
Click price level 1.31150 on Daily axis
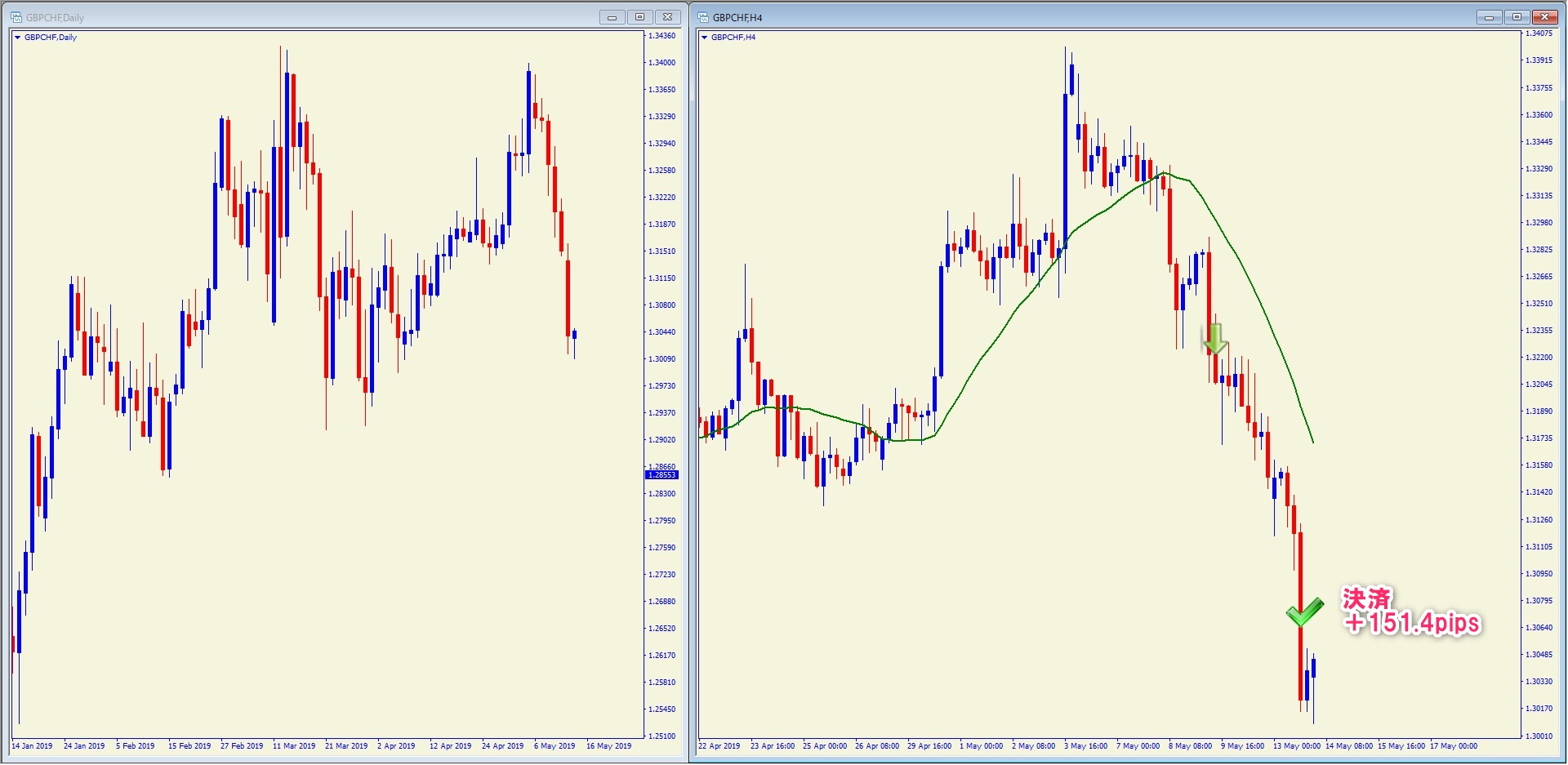[x=662, y=278]
